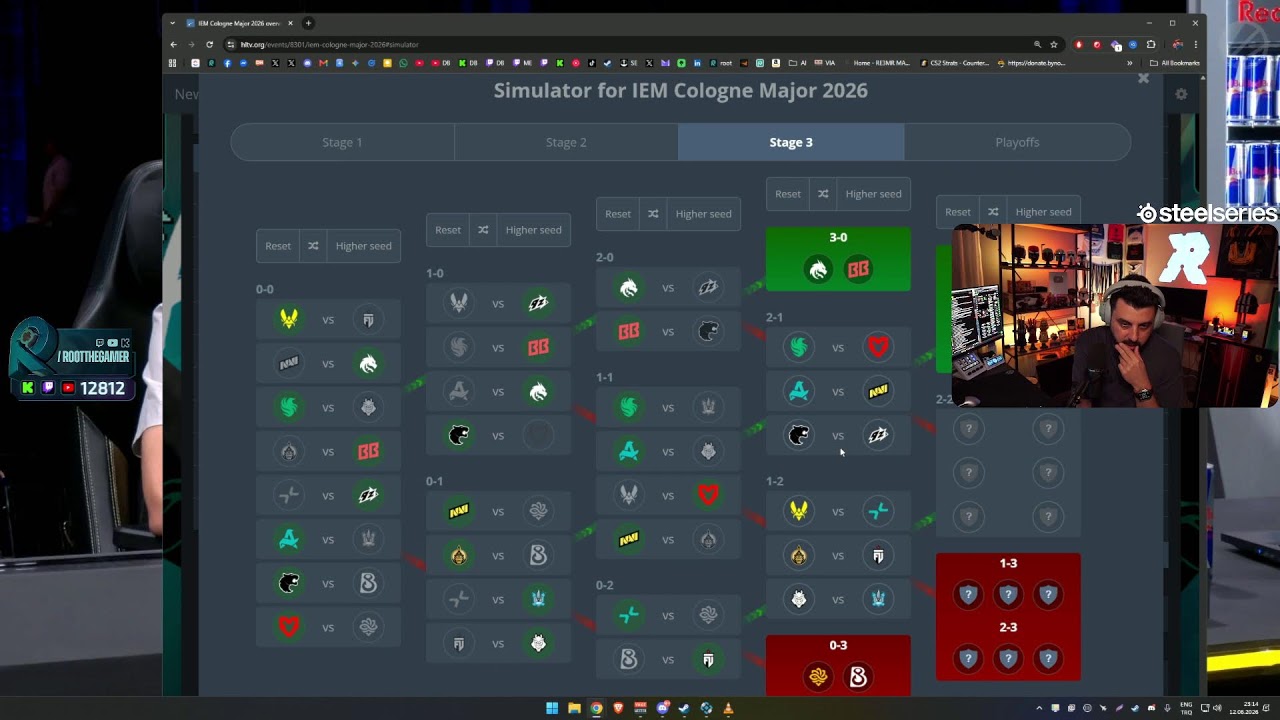The image size is (1280, 720).
Task: Open the WhatsApp bookmark
Action: point(403,63)
